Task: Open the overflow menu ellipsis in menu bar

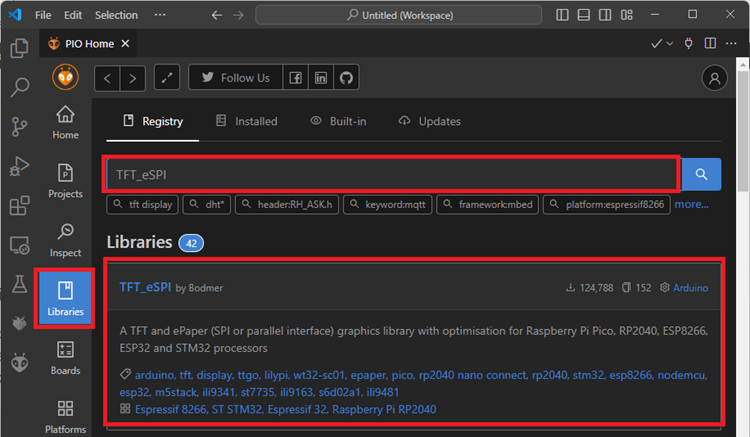Action: pos(160,15)
